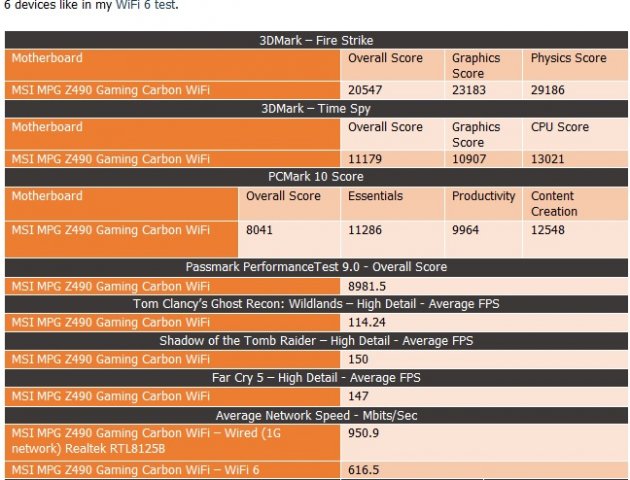The image size is (630, 480).
Task: Click PCMark Productivity value 9964
Action: point(465,230)
